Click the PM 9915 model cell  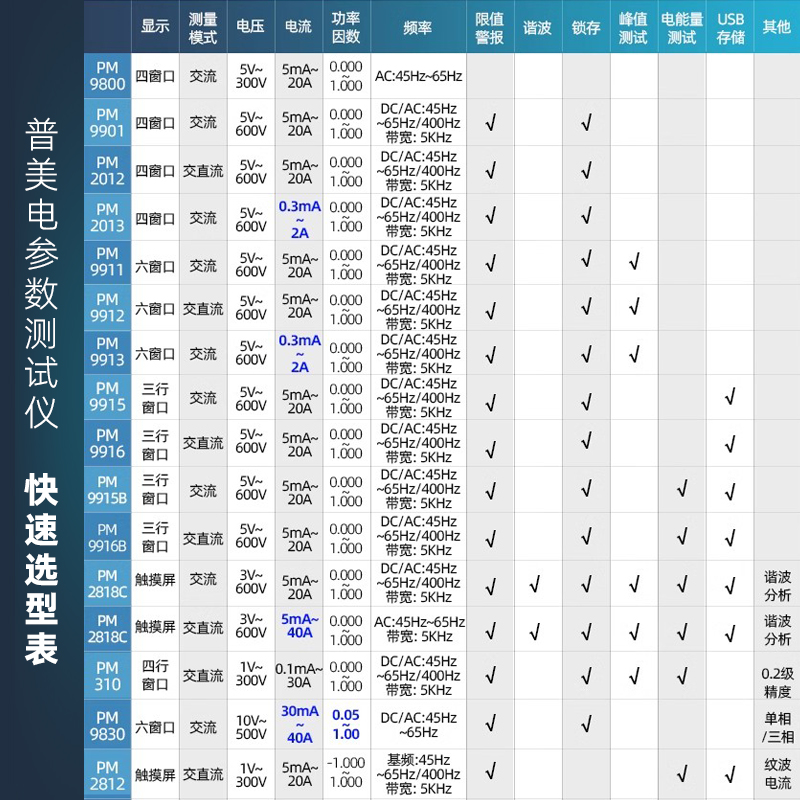[107, 397]
